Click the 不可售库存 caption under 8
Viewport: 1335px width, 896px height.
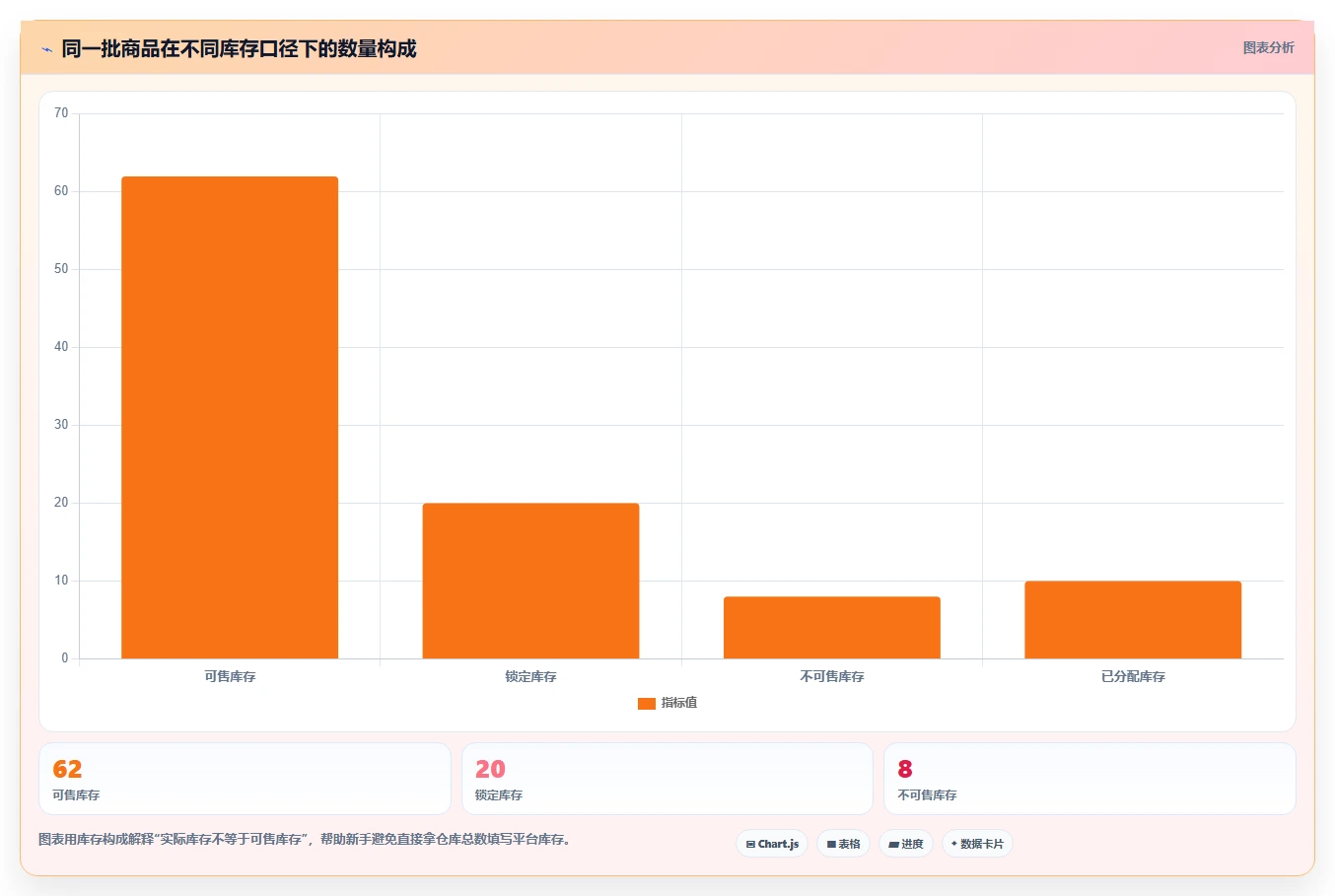[x=927, y=795]
